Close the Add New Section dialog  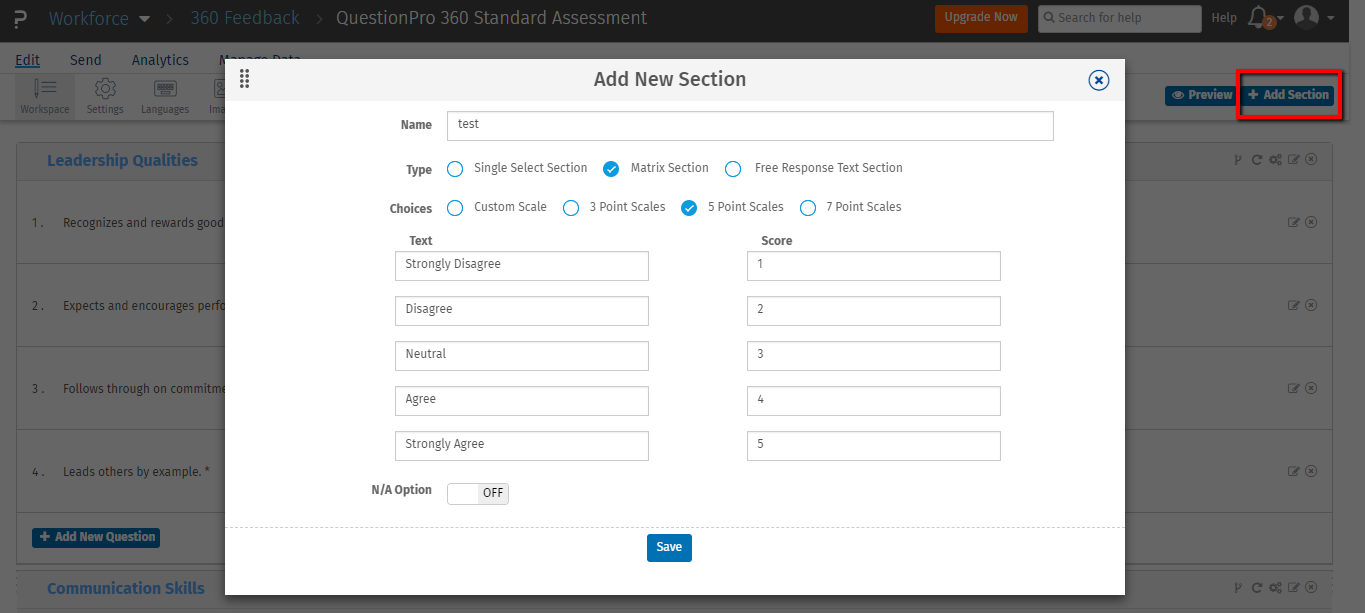pyautogui.click(x=1098, y=81)
